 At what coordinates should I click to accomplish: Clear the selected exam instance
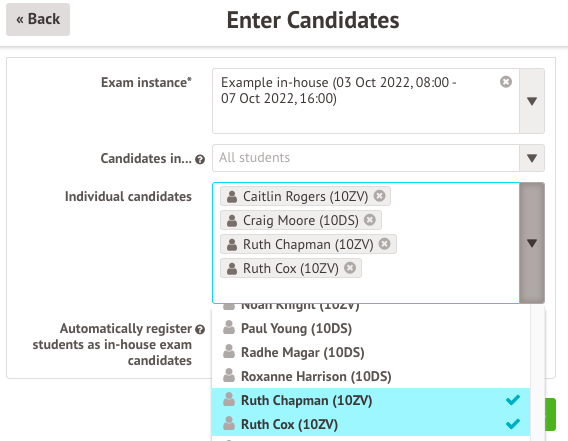506,82
